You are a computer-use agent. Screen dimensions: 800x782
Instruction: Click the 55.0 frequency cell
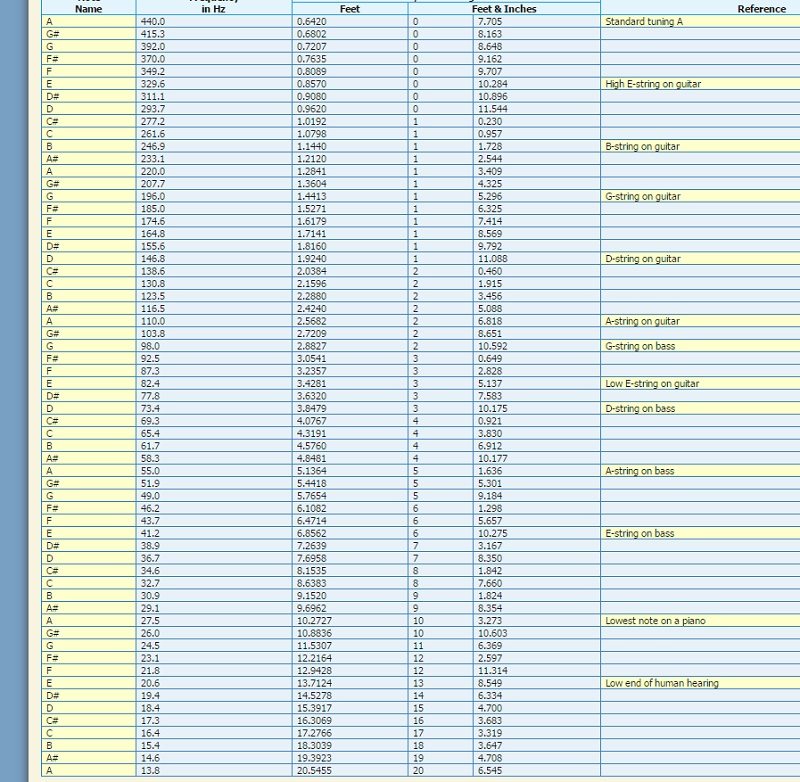[214, 471]
